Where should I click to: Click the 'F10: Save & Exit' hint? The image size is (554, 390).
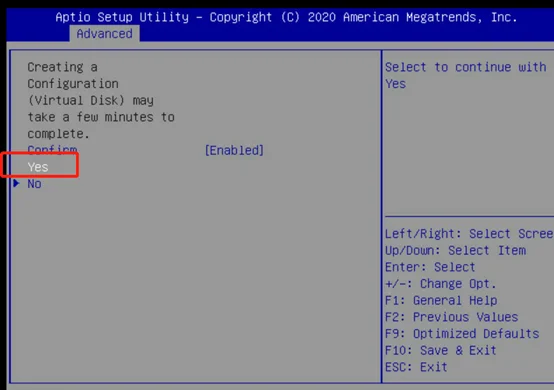pyautogui.click(x=441, y=350)
